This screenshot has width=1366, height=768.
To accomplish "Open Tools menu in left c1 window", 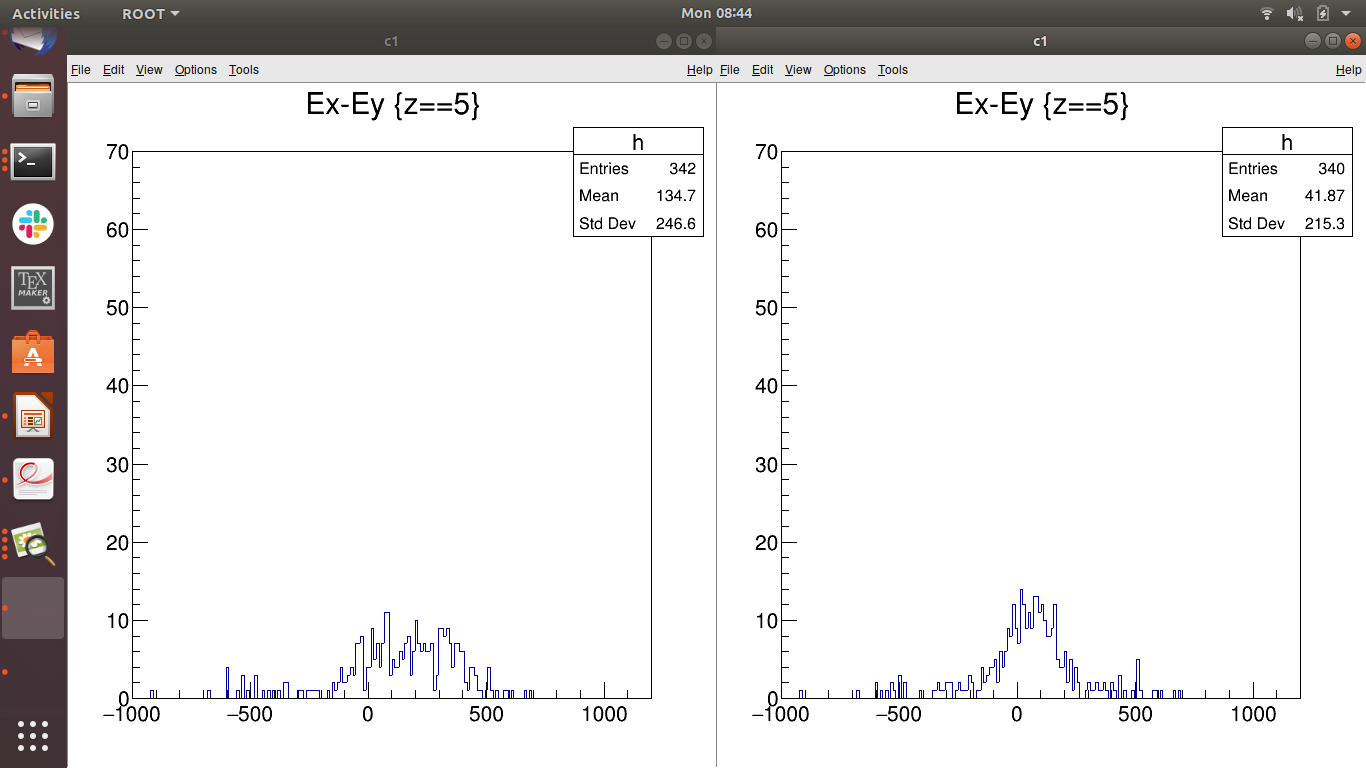I will 244,69.
